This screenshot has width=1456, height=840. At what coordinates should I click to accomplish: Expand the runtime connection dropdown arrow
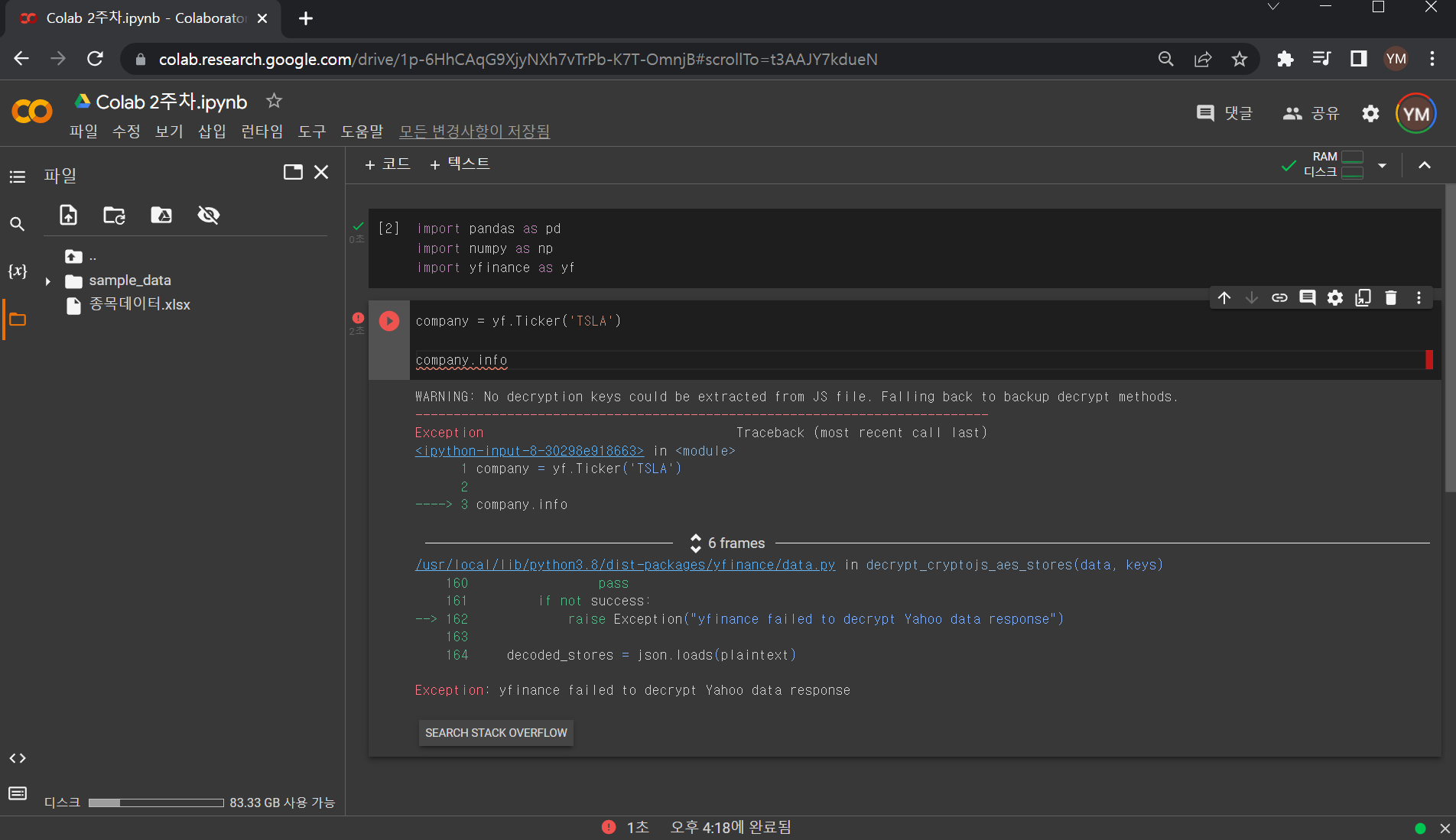(x=1382, y=165)
